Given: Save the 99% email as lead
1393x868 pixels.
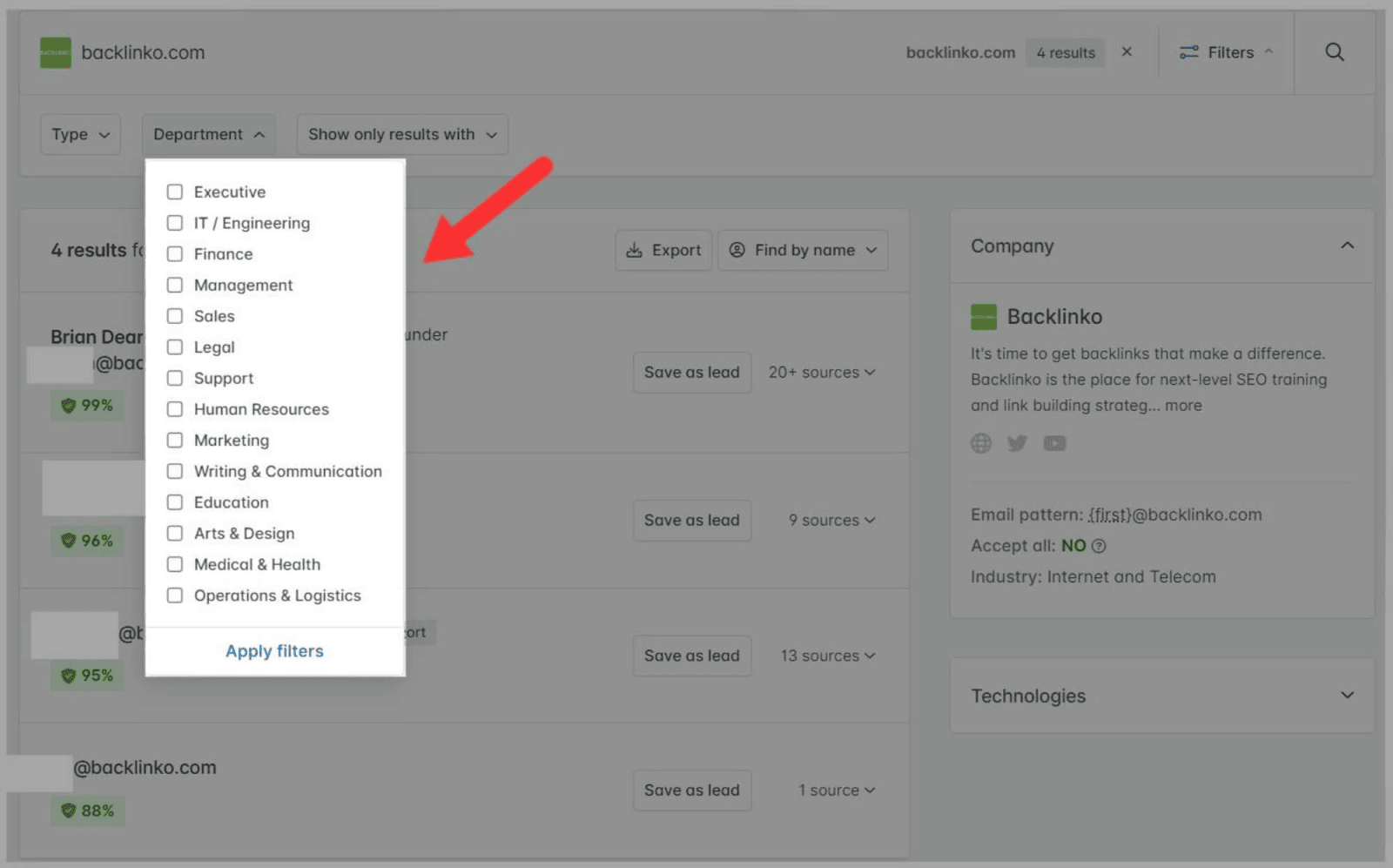Looking at the screenshot, I should pos(692,373).
